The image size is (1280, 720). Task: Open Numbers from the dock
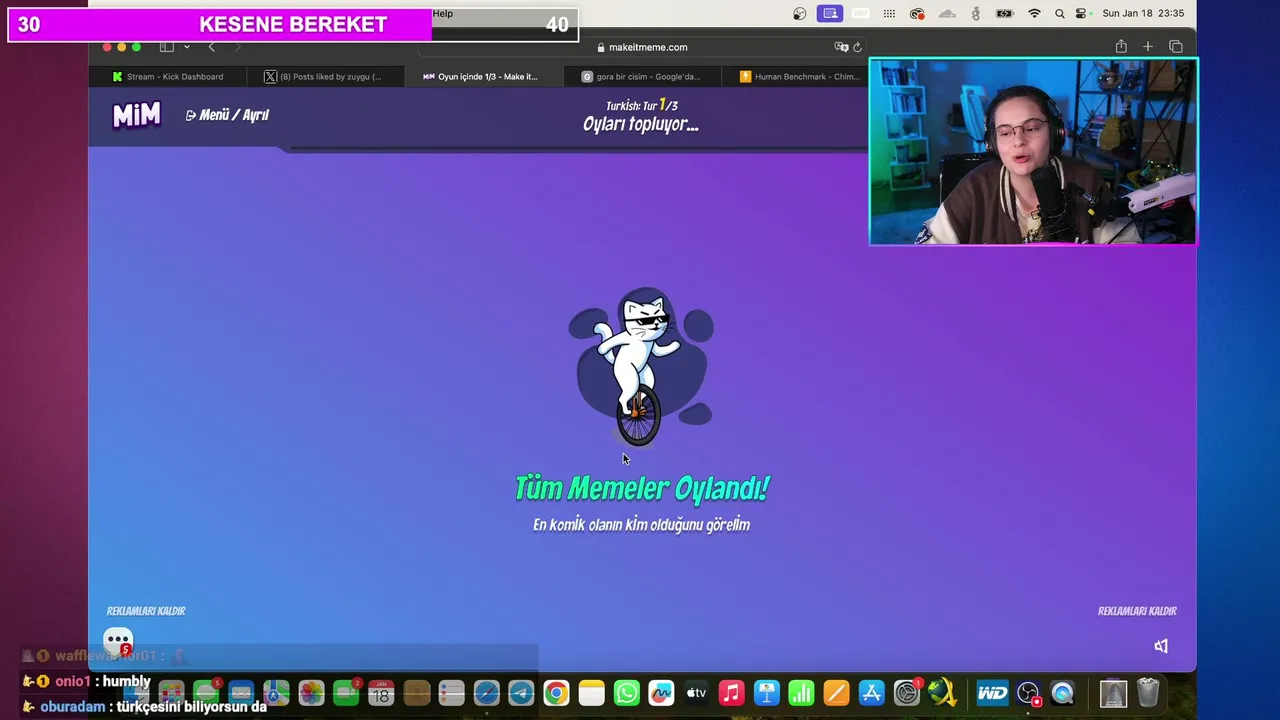[x=802, y=693]
